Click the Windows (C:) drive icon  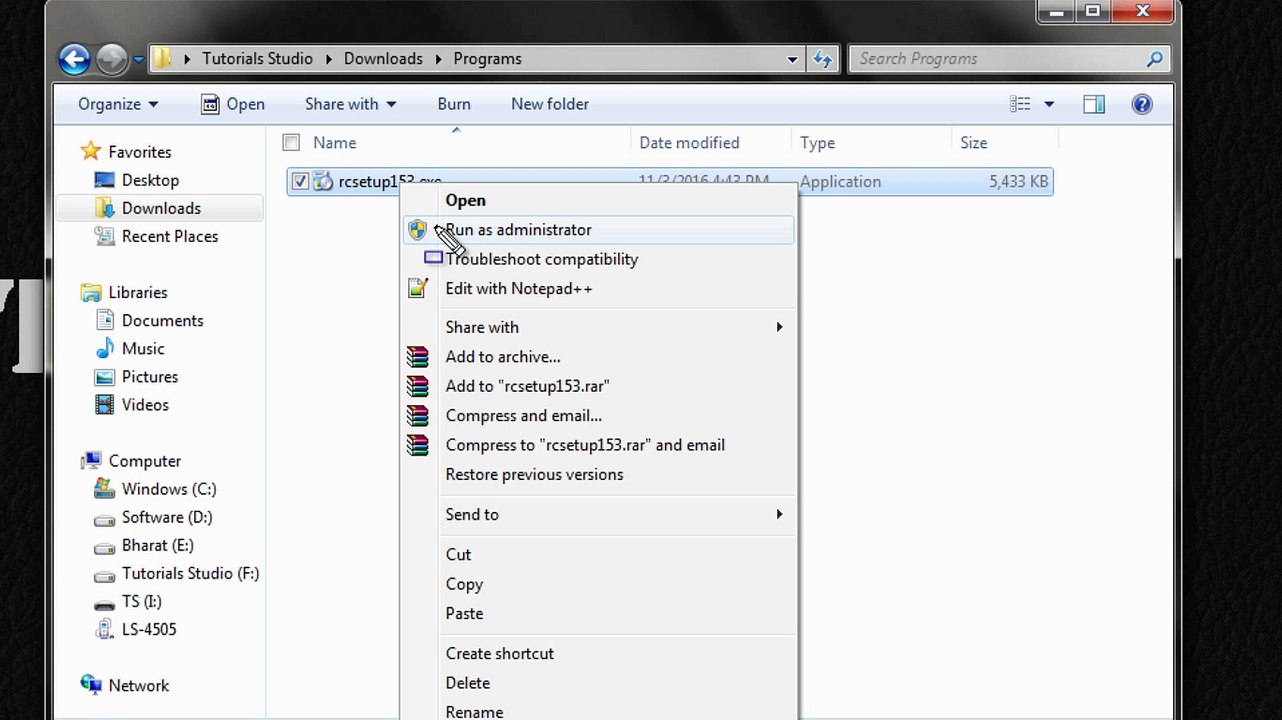point(104,488)
